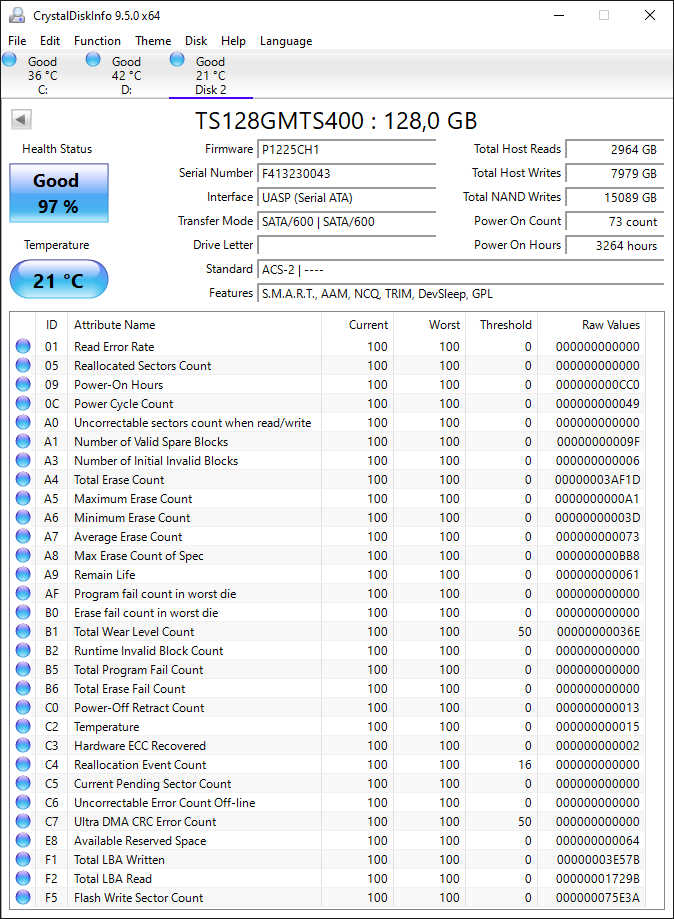Select the Disk 2 tab

pyautogui.click(x=210, y=74)
